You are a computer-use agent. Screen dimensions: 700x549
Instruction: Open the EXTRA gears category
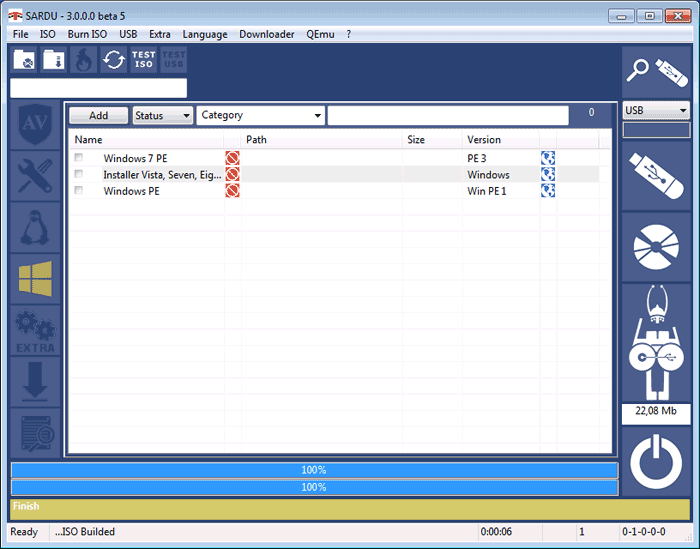[x=35, y=331]
